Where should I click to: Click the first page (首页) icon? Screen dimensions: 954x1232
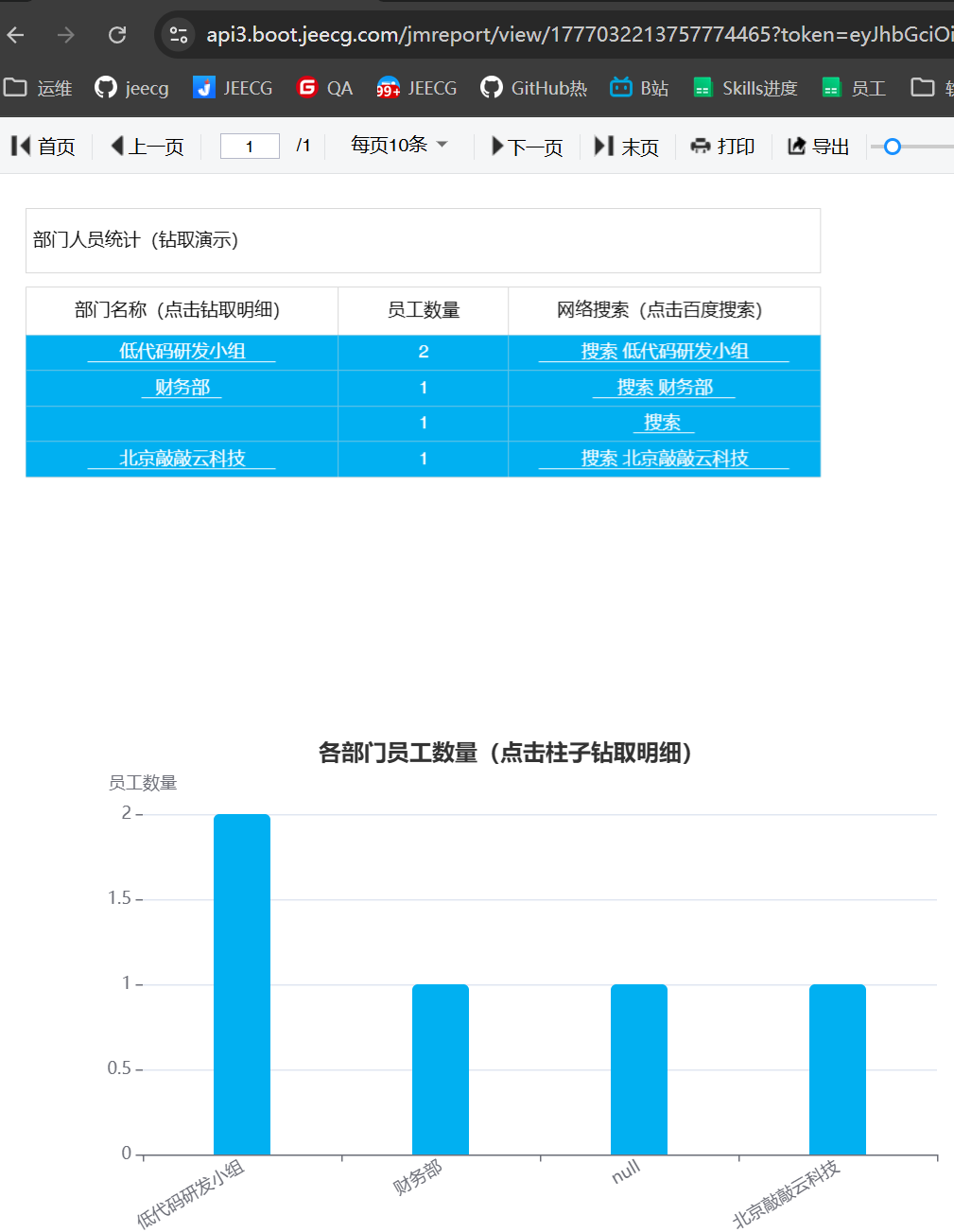19,146
